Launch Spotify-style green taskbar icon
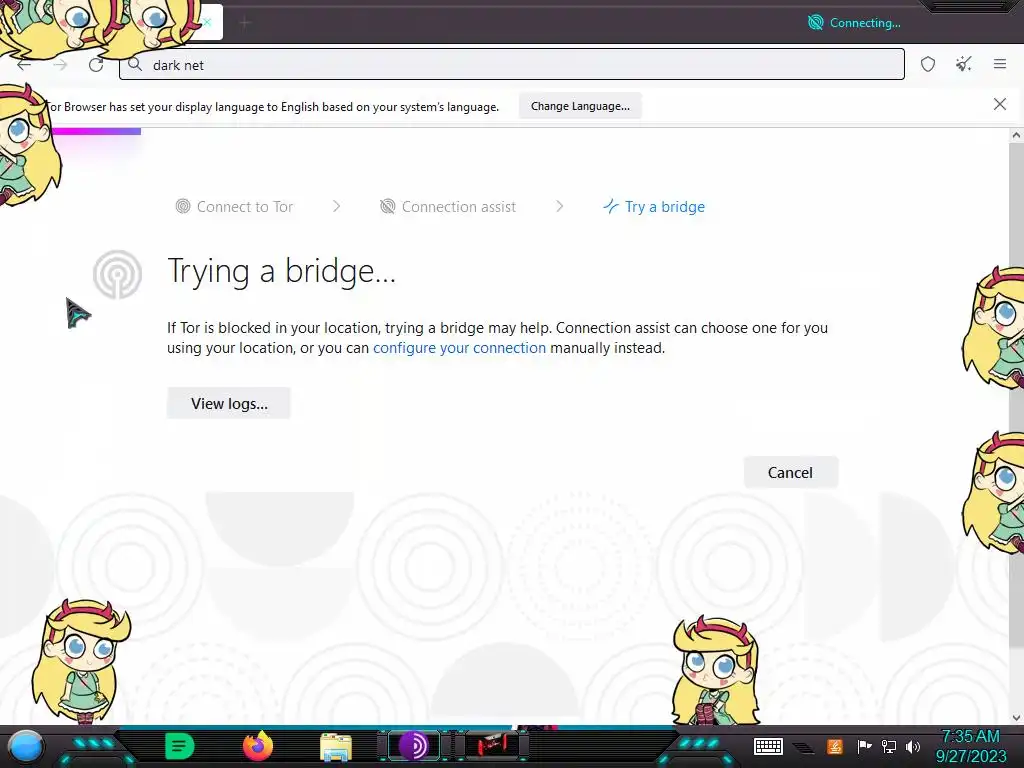The image size is (1024, 768). 180,746
